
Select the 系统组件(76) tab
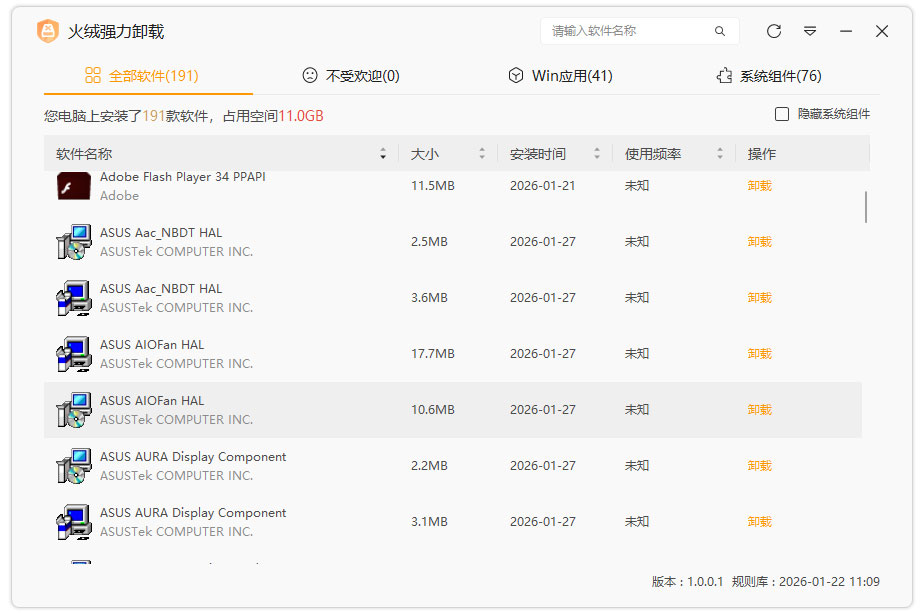(x=769, y=76)
